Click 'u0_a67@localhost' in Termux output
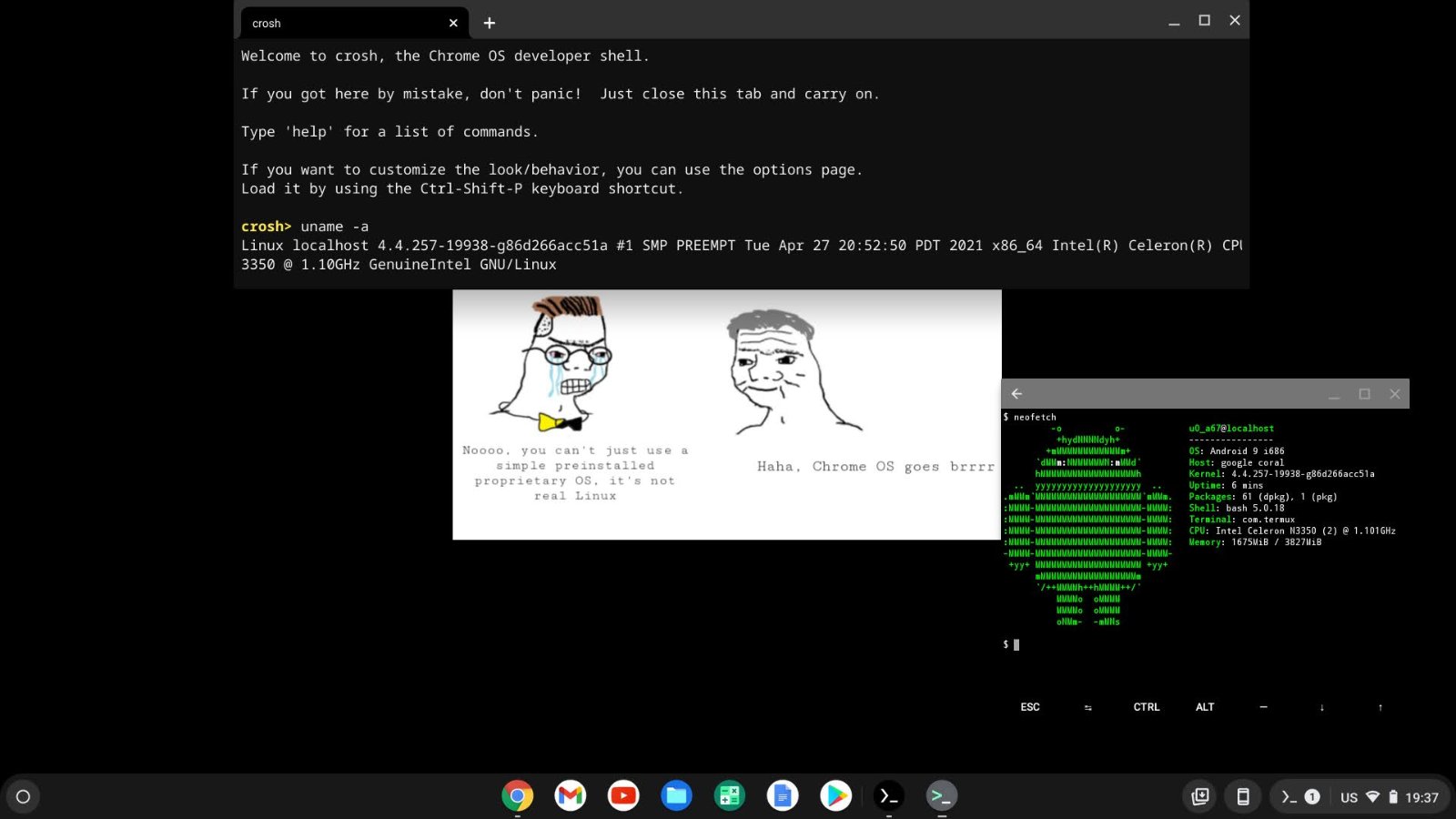The height and width of the screenshot is (819, 1456). [1231, 429]
